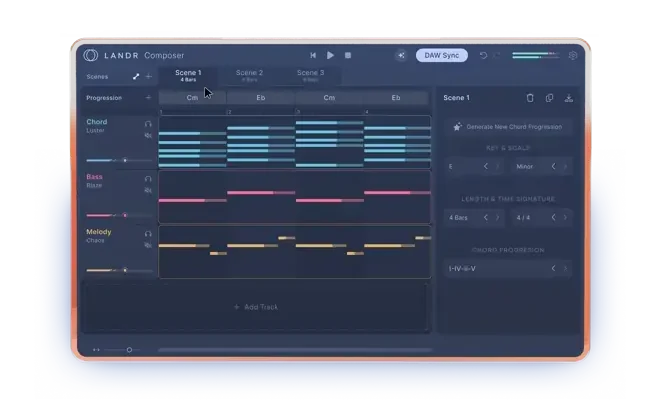
Task: Duplicate Scene 1 using the copy icon
Action: click(549, 98)
